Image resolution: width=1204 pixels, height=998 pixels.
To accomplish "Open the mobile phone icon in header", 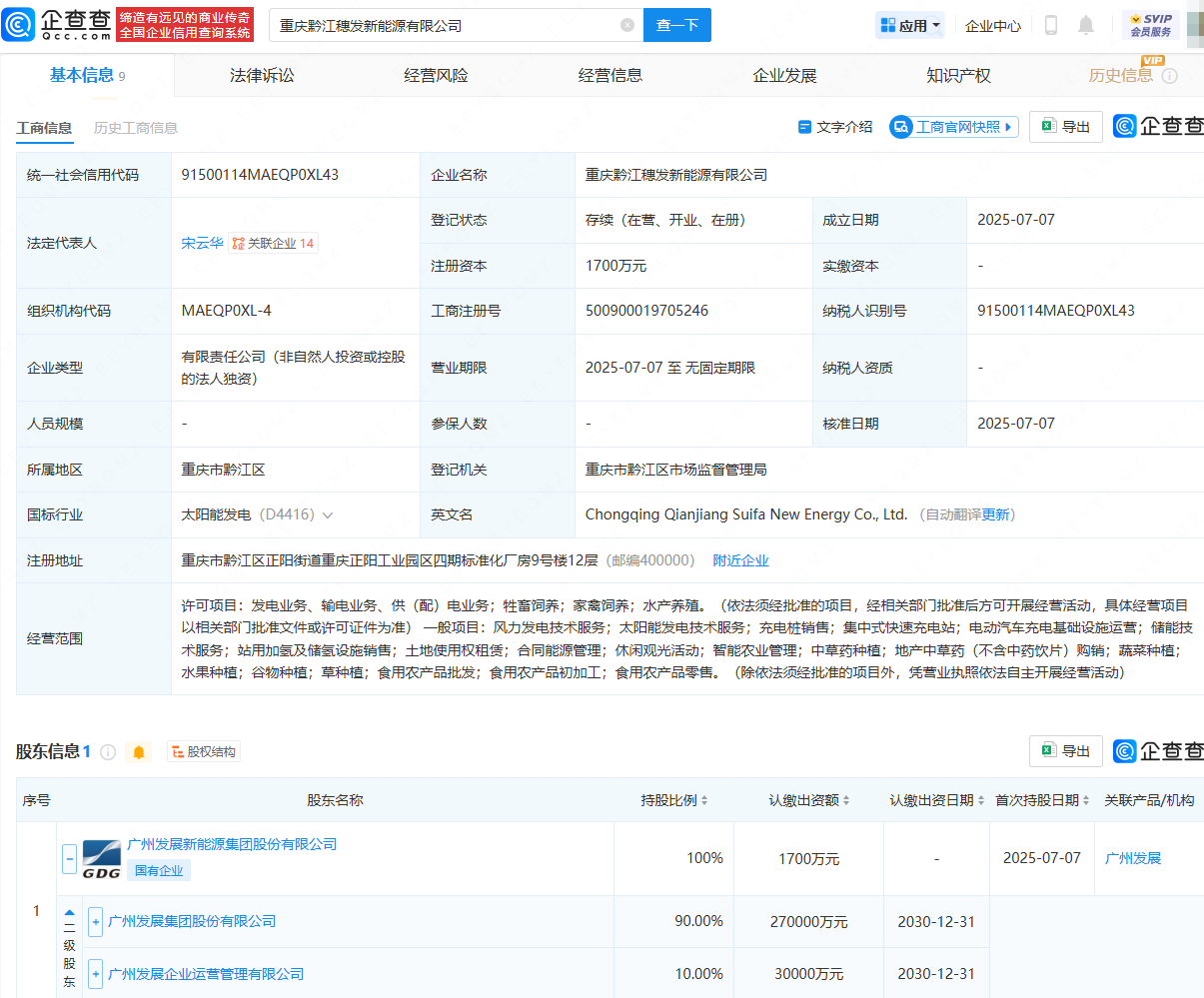I will tap(1051, 25).
